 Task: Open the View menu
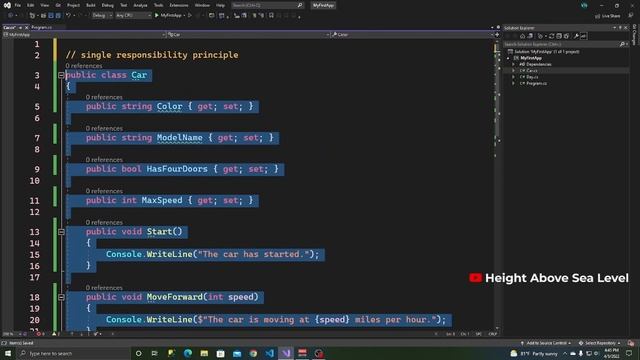(44, 5)
